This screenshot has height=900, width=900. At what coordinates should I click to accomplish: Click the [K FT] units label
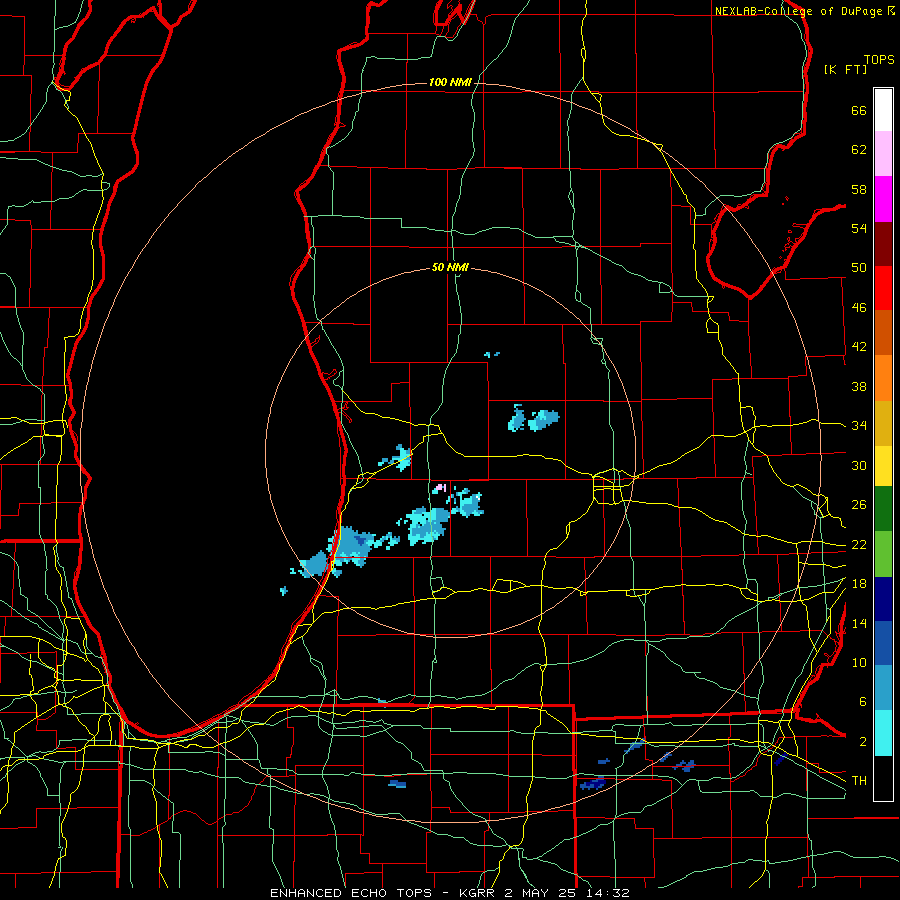[845, 69]
